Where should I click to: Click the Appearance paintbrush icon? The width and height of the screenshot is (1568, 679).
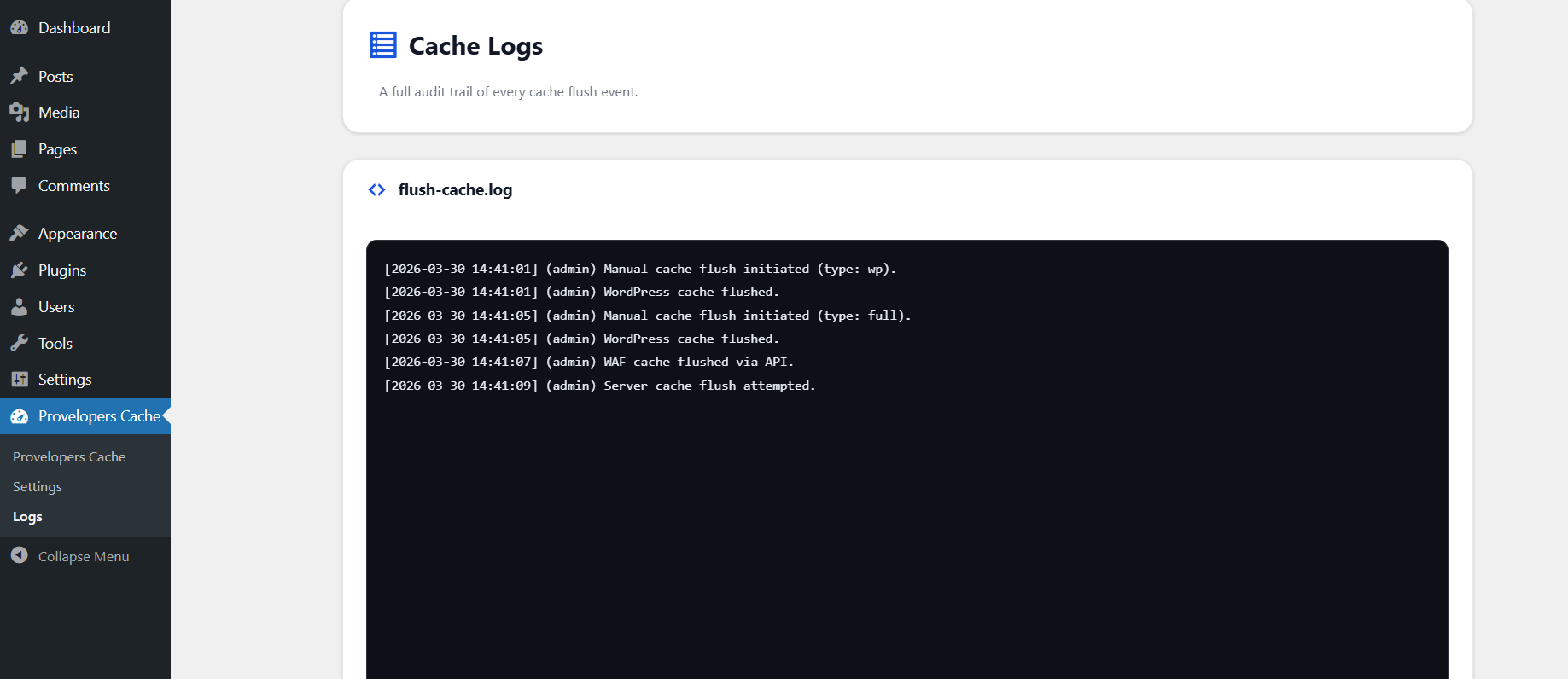coord(19,233)
